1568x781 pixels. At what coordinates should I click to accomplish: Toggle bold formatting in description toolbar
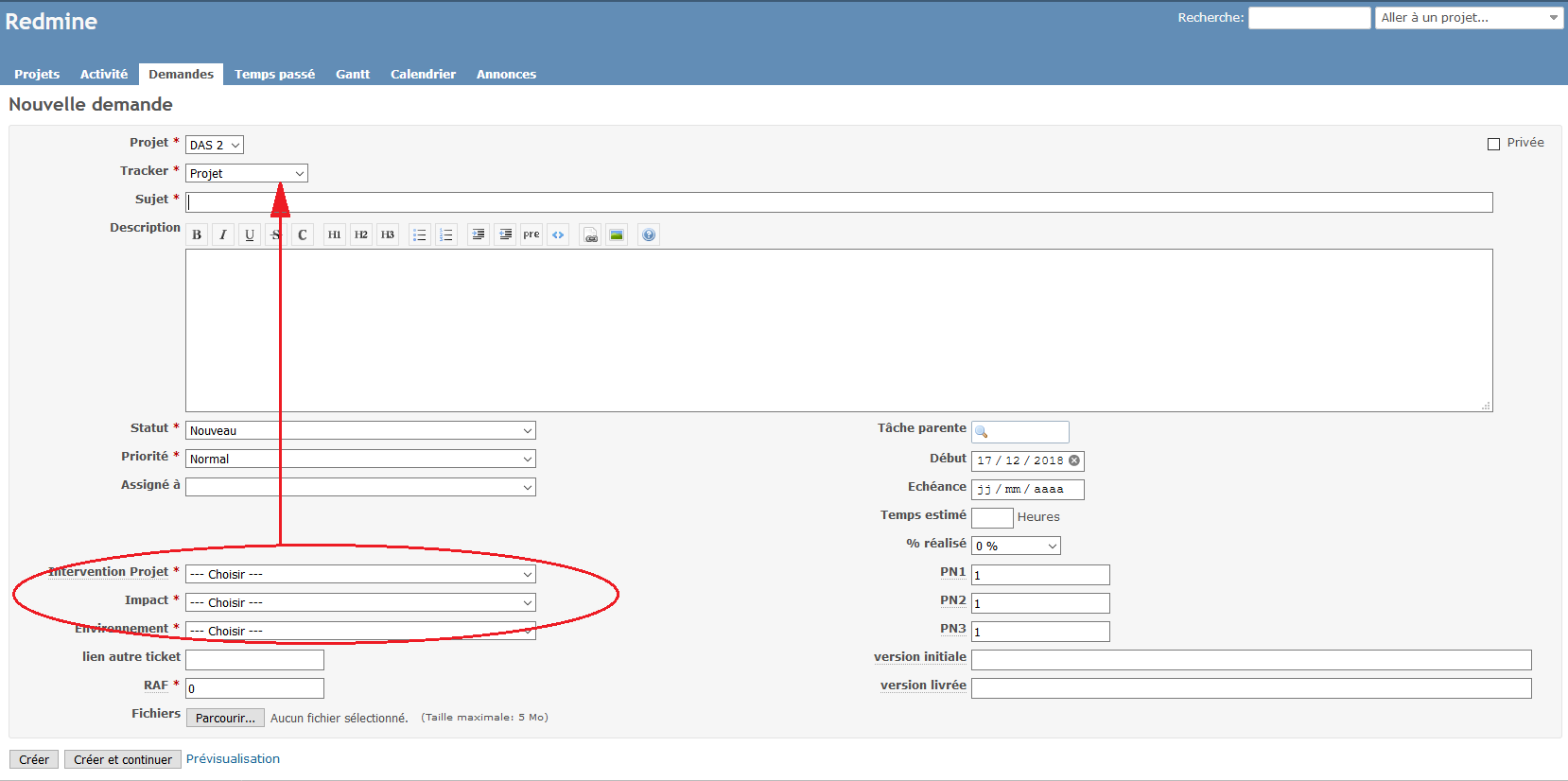tap(197, 234)
